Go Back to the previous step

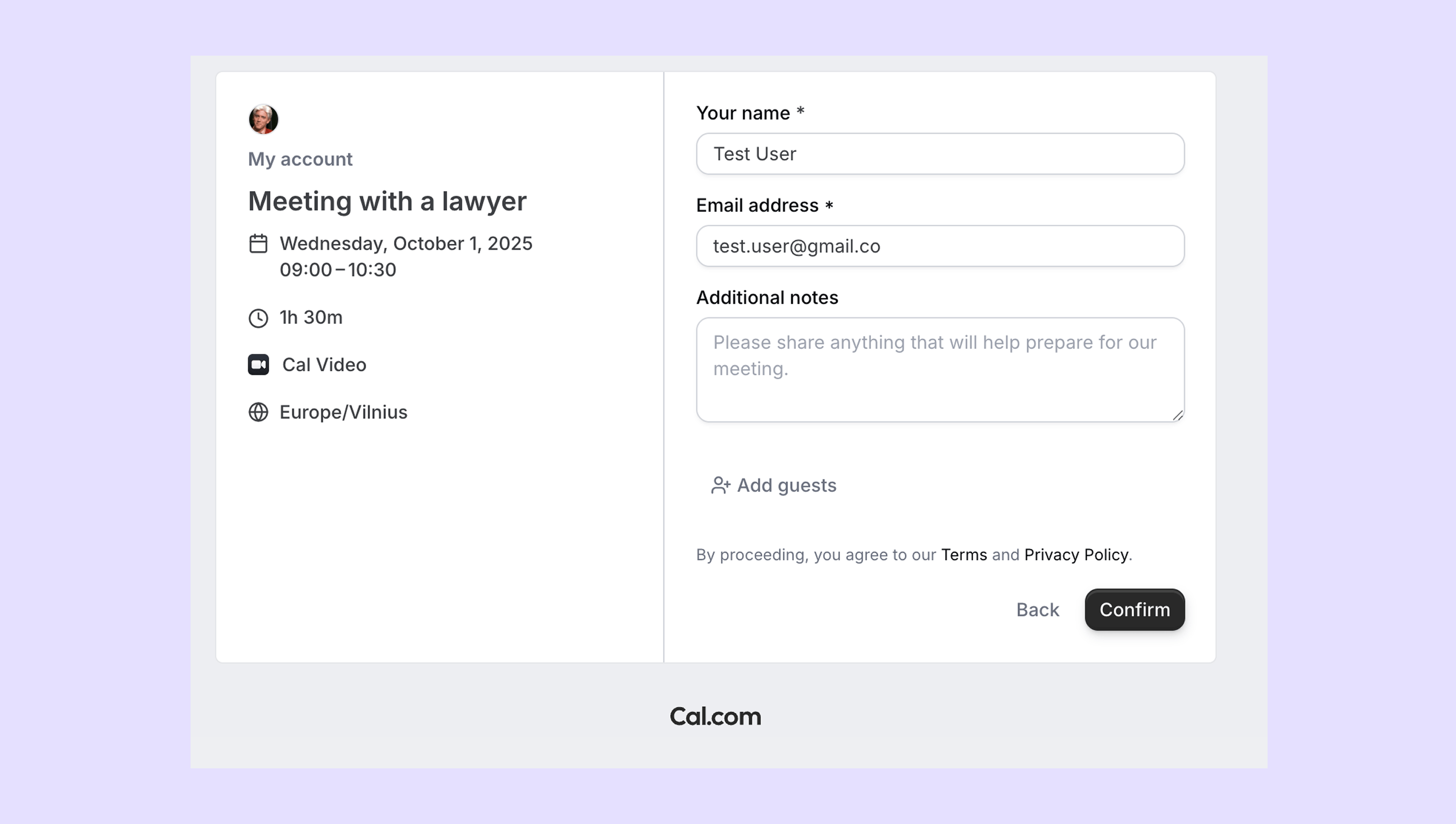click(x=1037, y=609)
